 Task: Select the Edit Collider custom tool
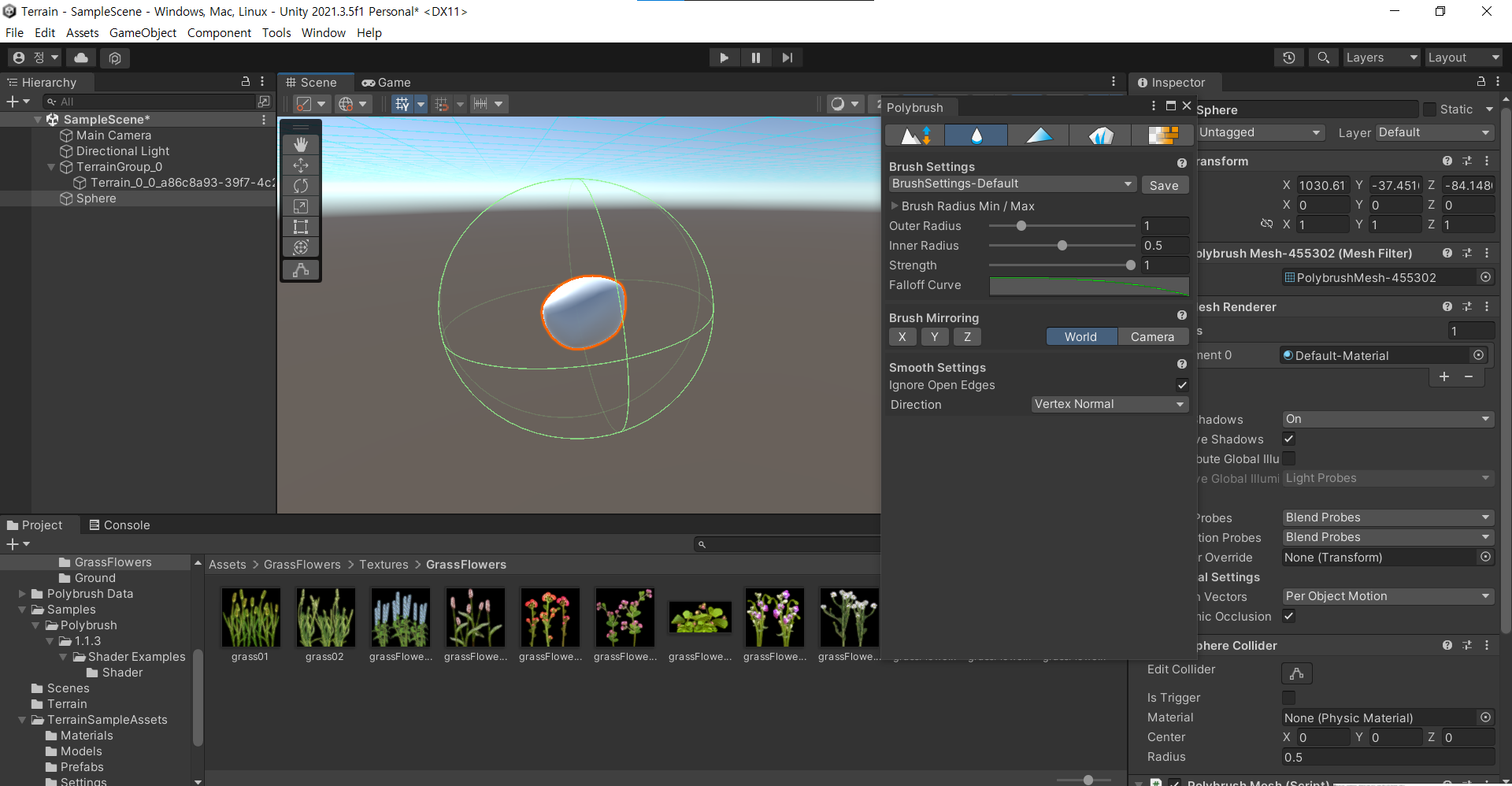301,270
